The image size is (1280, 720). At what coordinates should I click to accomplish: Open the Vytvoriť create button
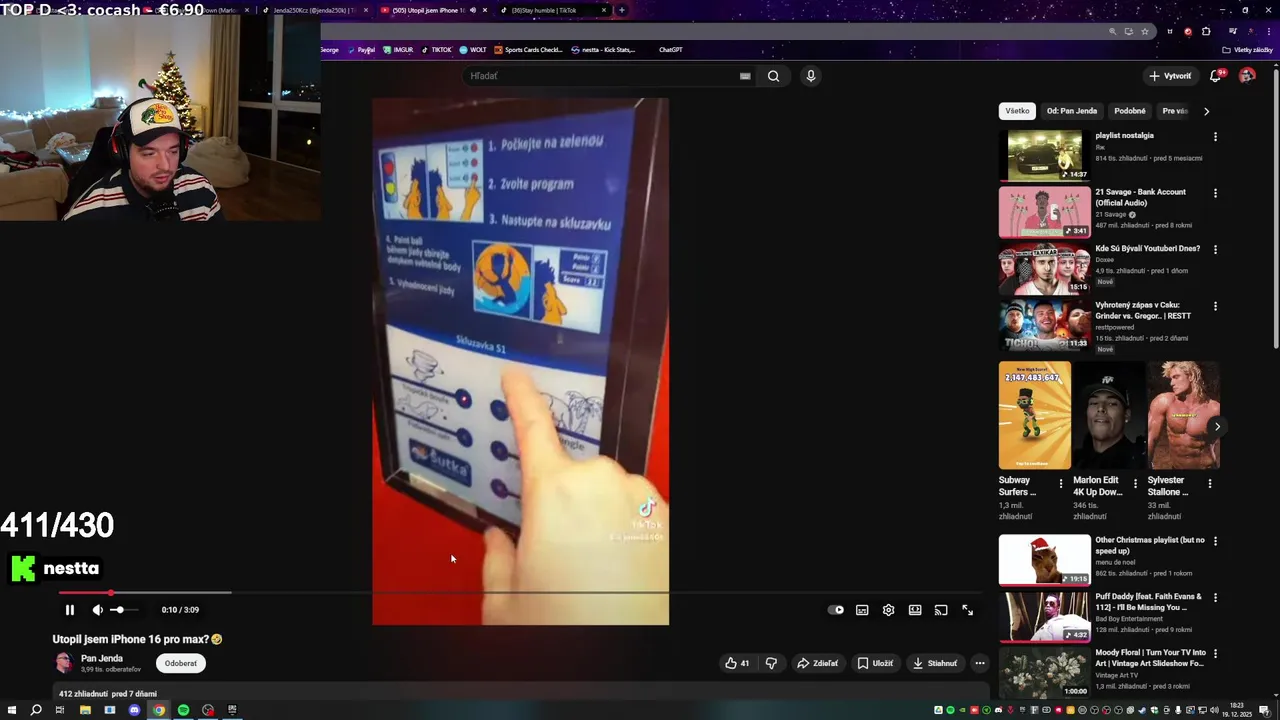(x=1170, y=76)
